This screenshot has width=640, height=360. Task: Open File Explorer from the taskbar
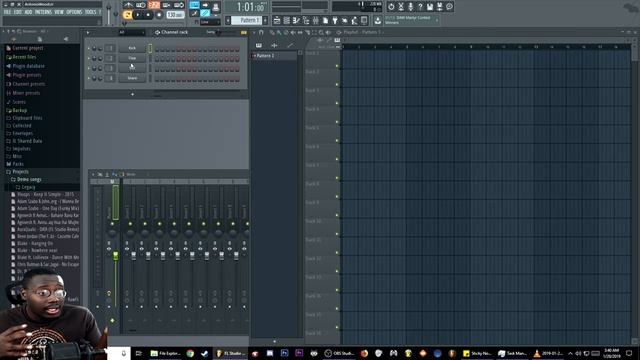click(x=166, y=353)
